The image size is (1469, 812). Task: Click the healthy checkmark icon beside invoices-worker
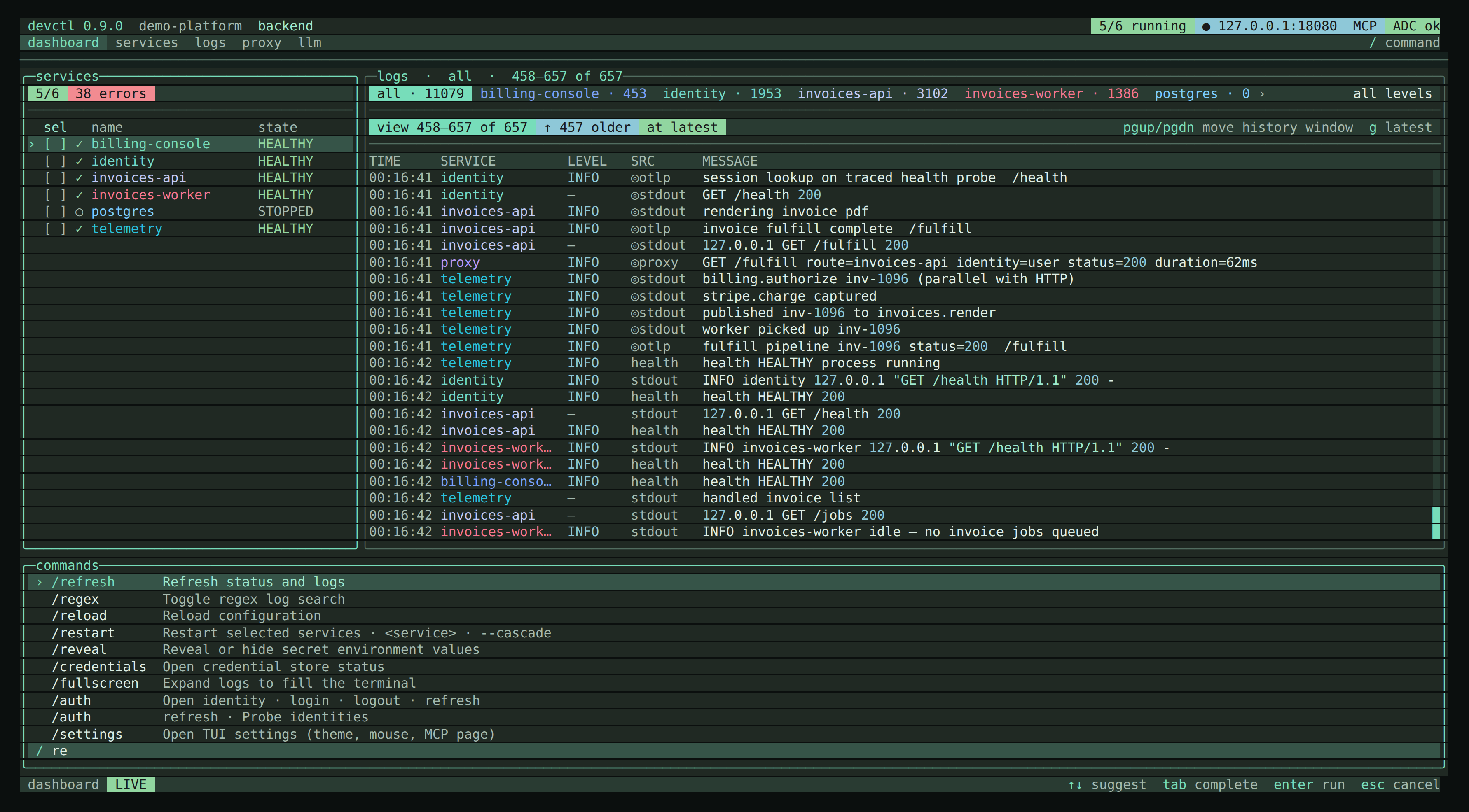click(79, 194)
